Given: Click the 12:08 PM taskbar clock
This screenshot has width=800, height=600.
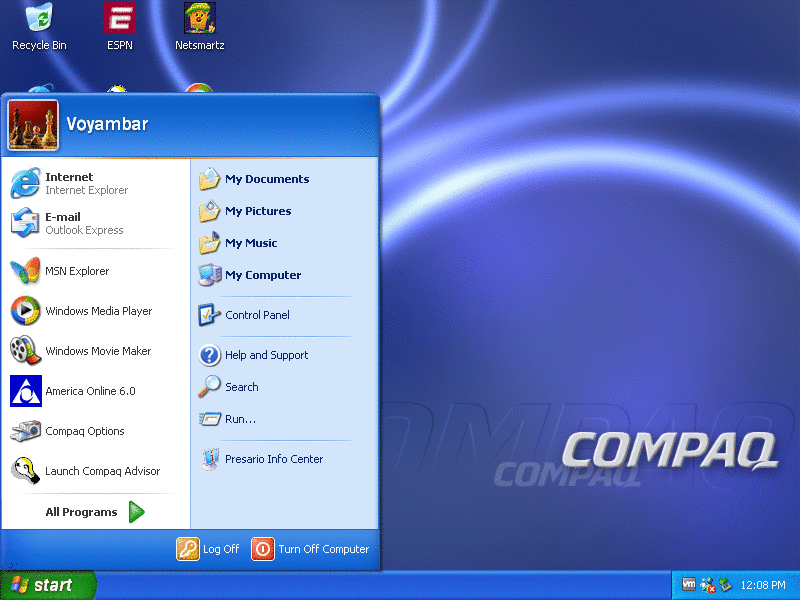Looking at the screenshot, I should tap(763, 585).
